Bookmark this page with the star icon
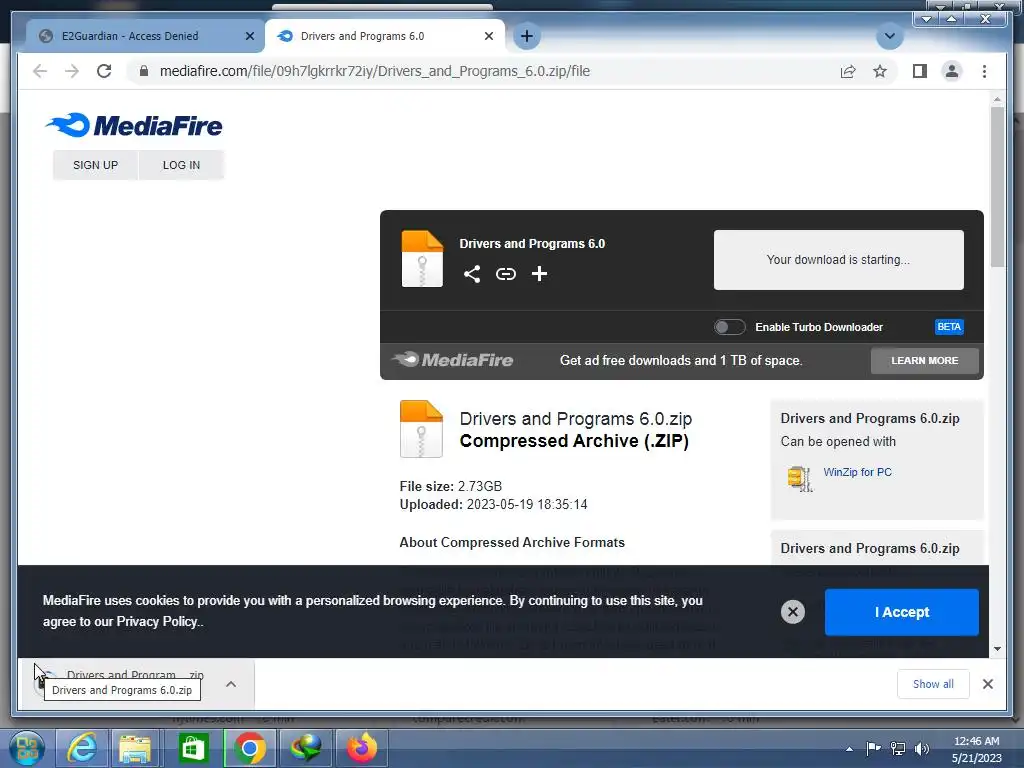The width and height of the screenshot is (1024, 768). [880, 71]
